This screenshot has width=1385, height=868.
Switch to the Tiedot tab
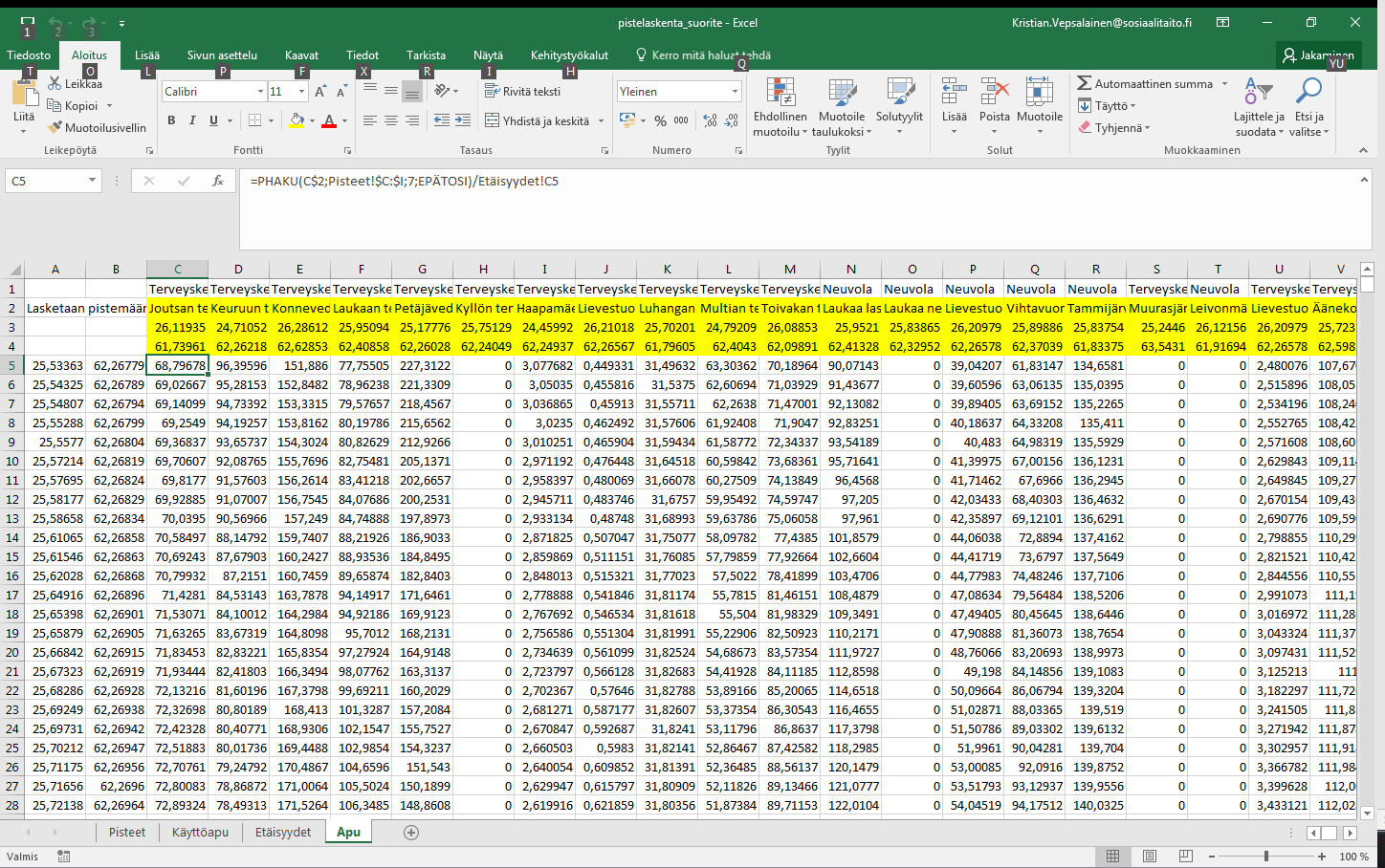coord(363,55)
